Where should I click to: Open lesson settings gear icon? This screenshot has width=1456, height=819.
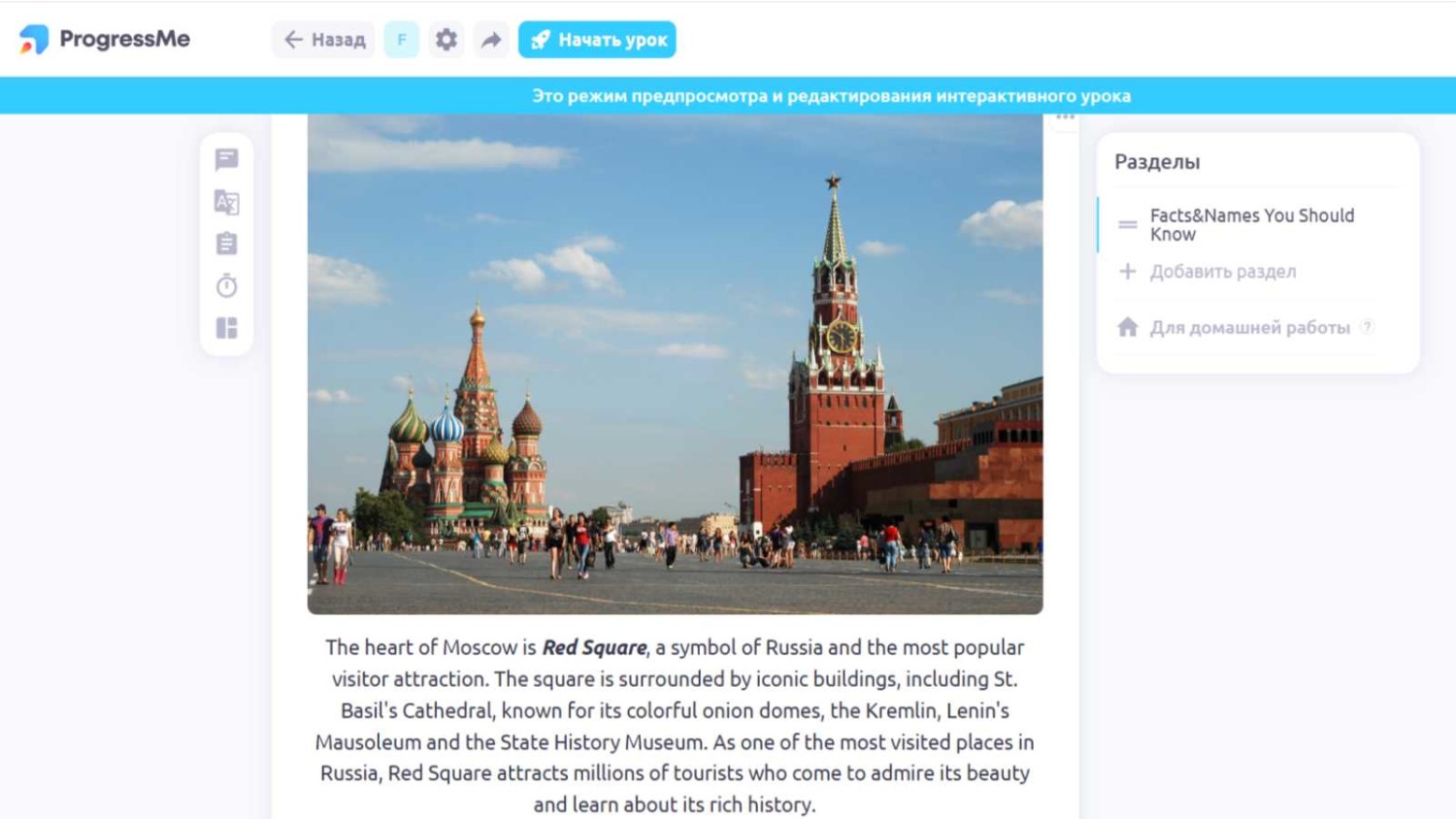pos(447,40)
